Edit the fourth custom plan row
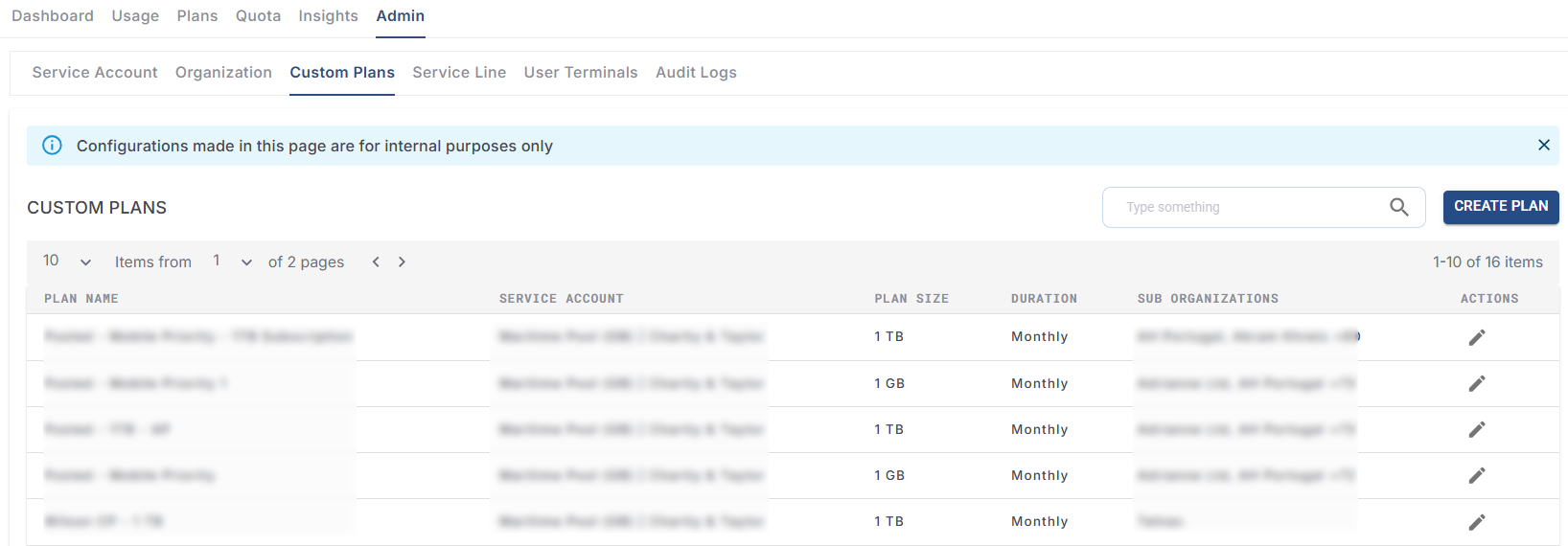The height and width of the screenshot is (546, 1568). [1477, 475]
